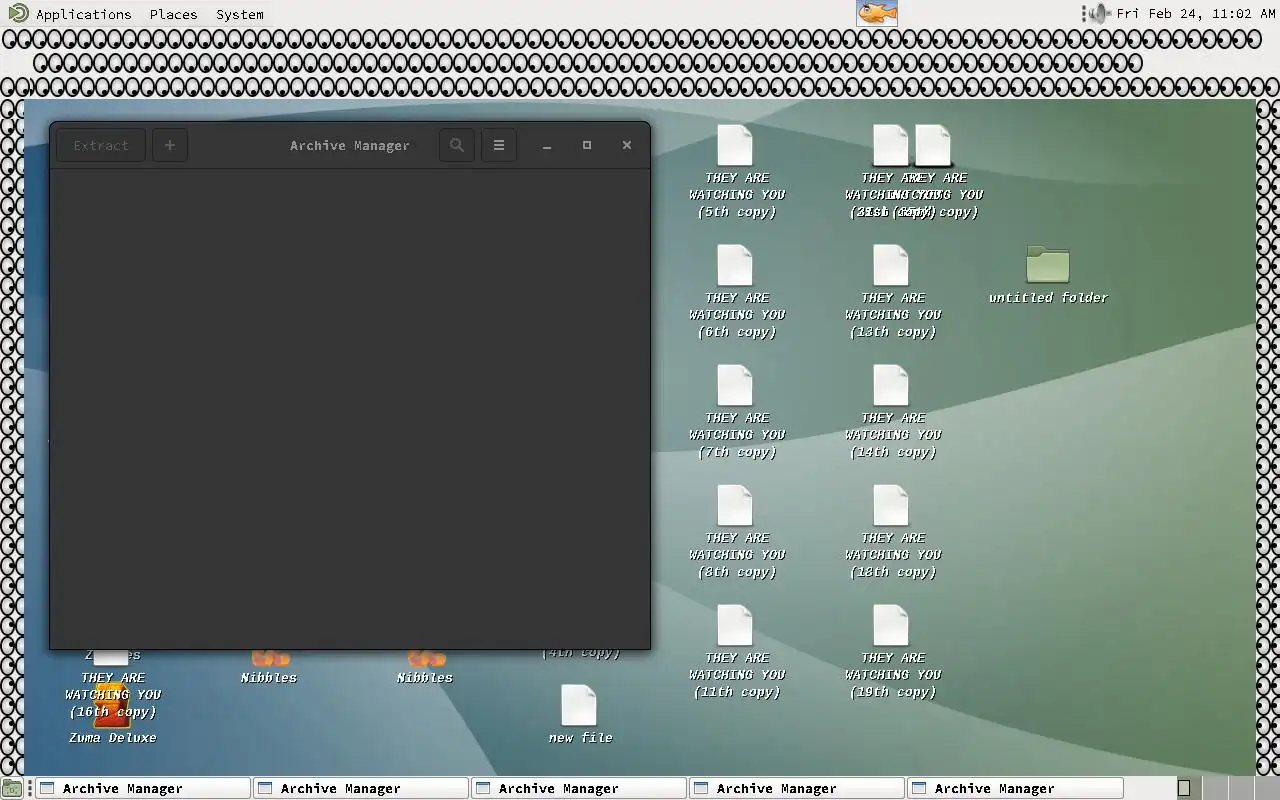This screenshot has height=800, width=1280.
Task: Open the Applications menu
Action: [70, 14]
